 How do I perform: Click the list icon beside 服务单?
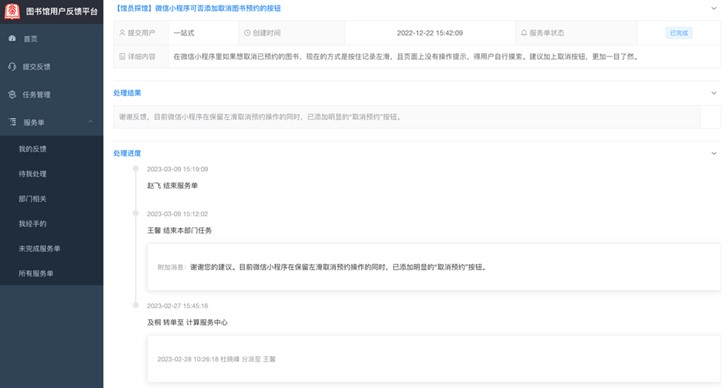[x=13, y=122]
